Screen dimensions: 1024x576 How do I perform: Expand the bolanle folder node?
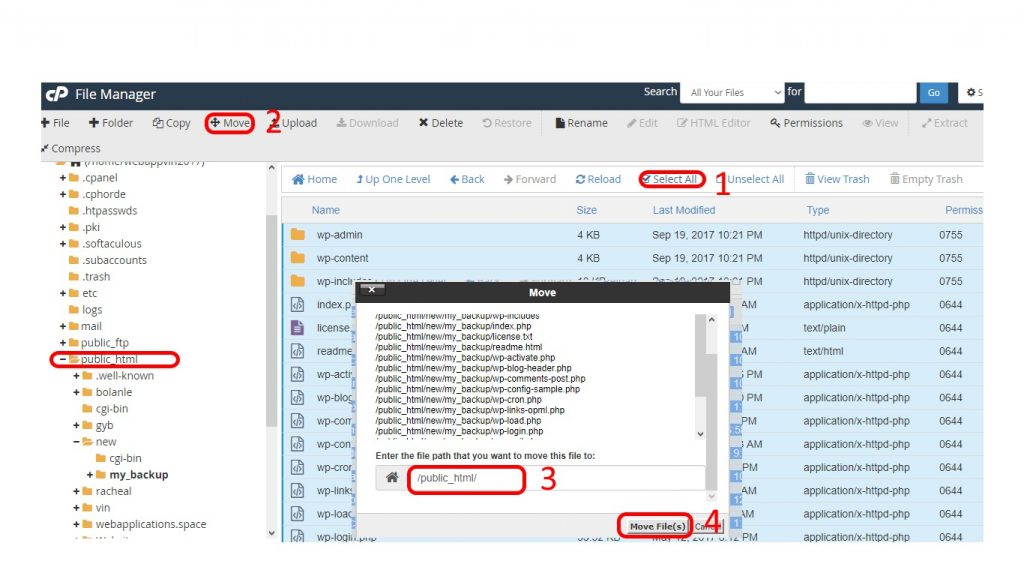tap(76, 392)
